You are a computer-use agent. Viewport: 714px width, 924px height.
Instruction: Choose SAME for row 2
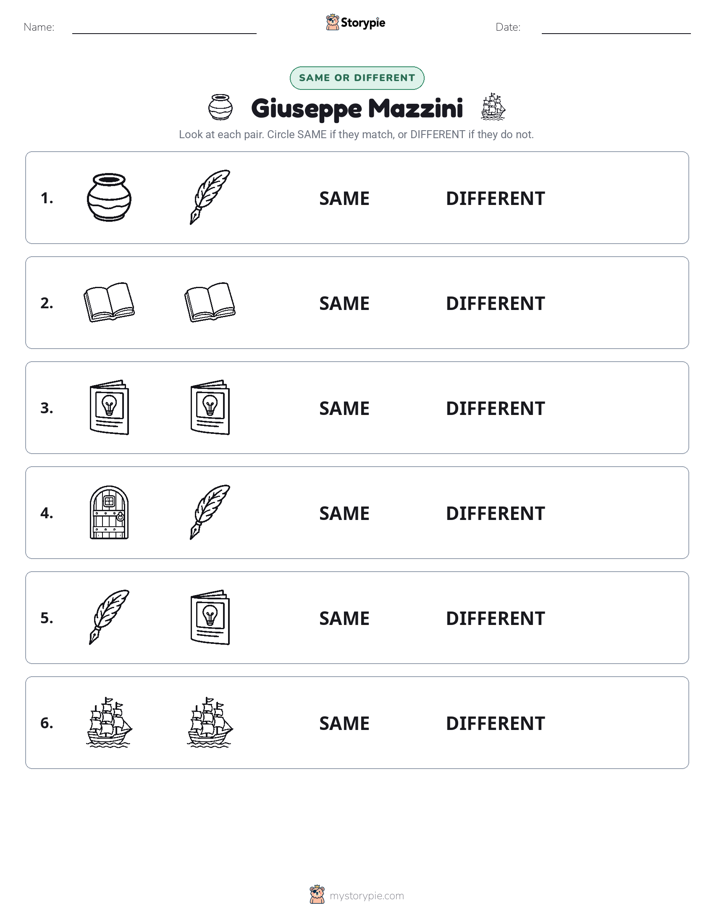point(344,303)
